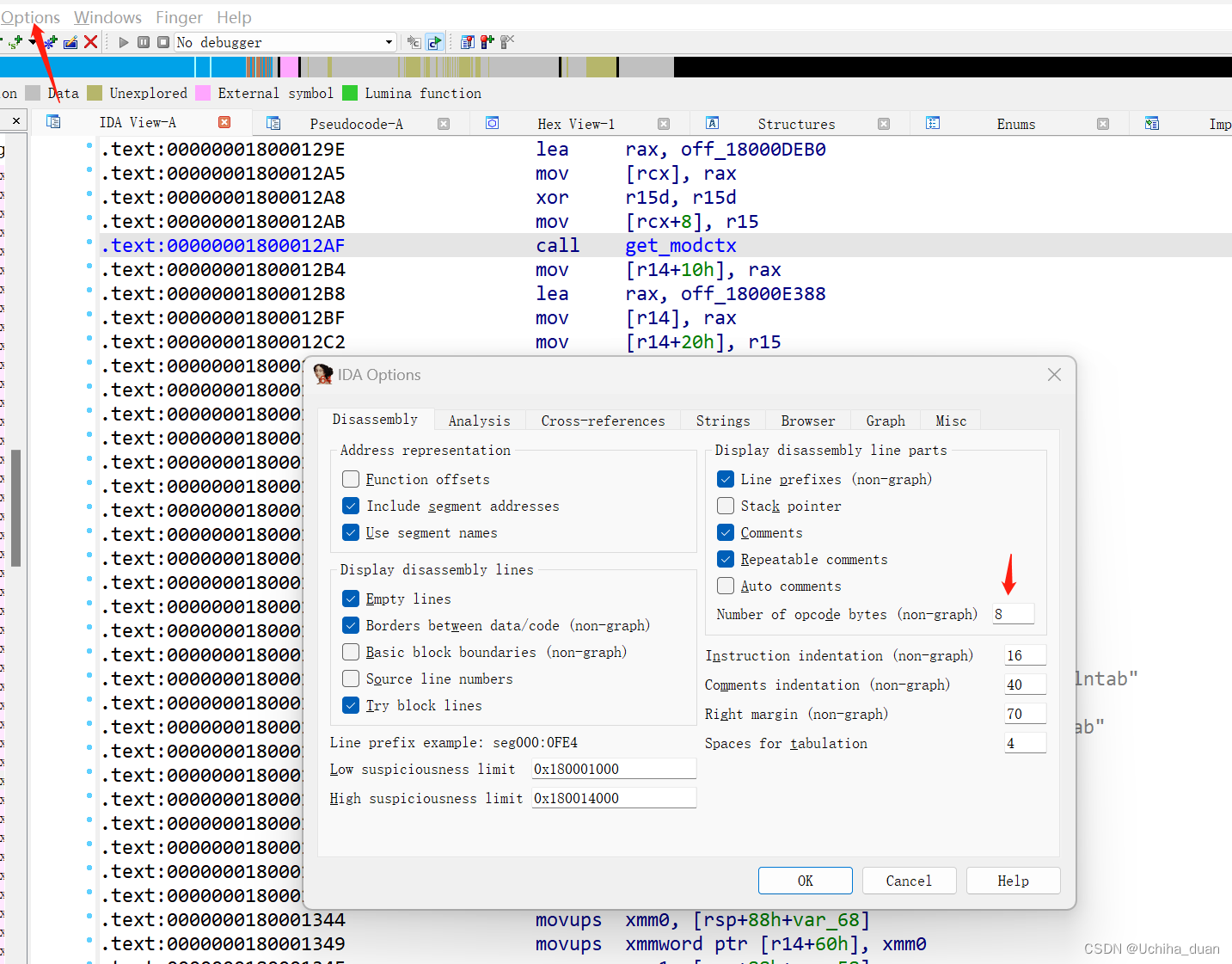Viewport: 1232px width, 964px height.
Task: Switch to the Strings tab
Action: pos(722,421)
